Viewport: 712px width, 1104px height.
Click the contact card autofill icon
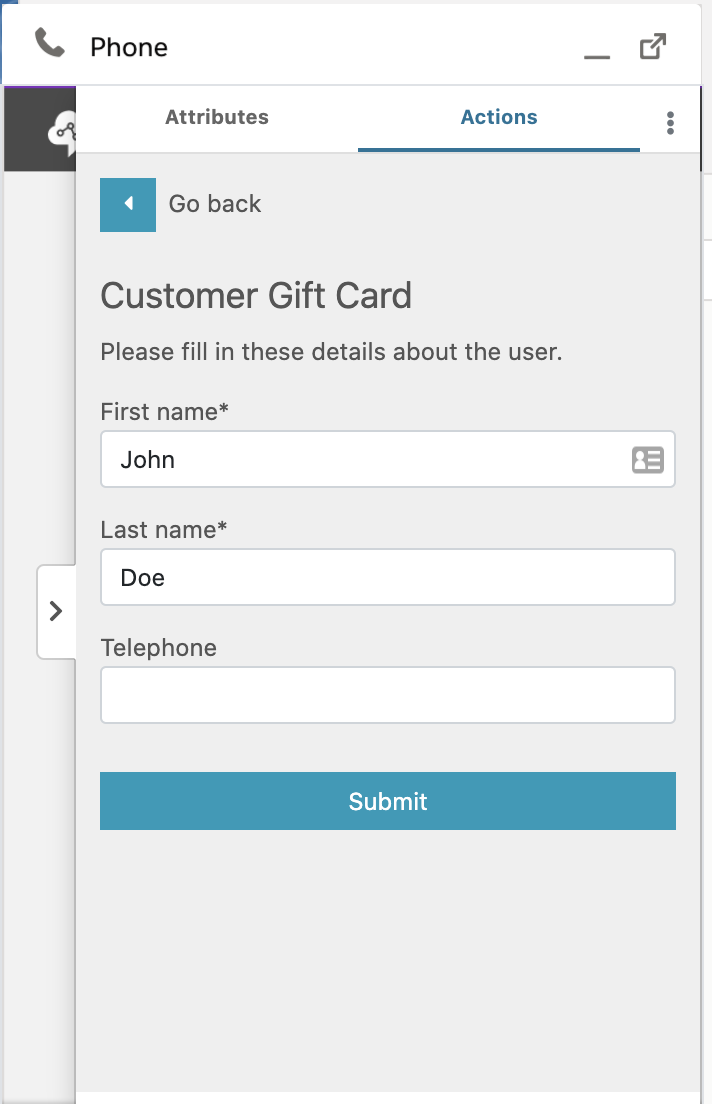tap(647, 460)
